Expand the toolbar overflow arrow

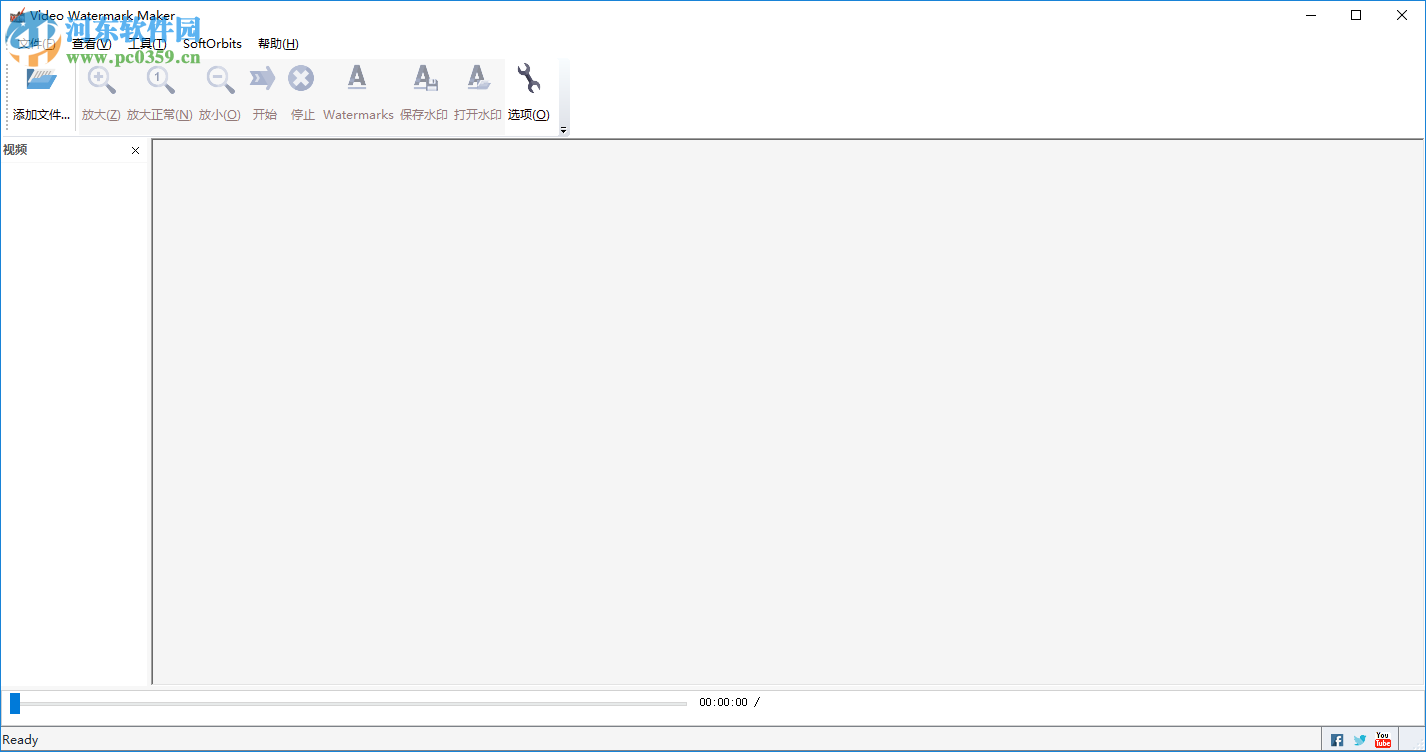[562, 129]
